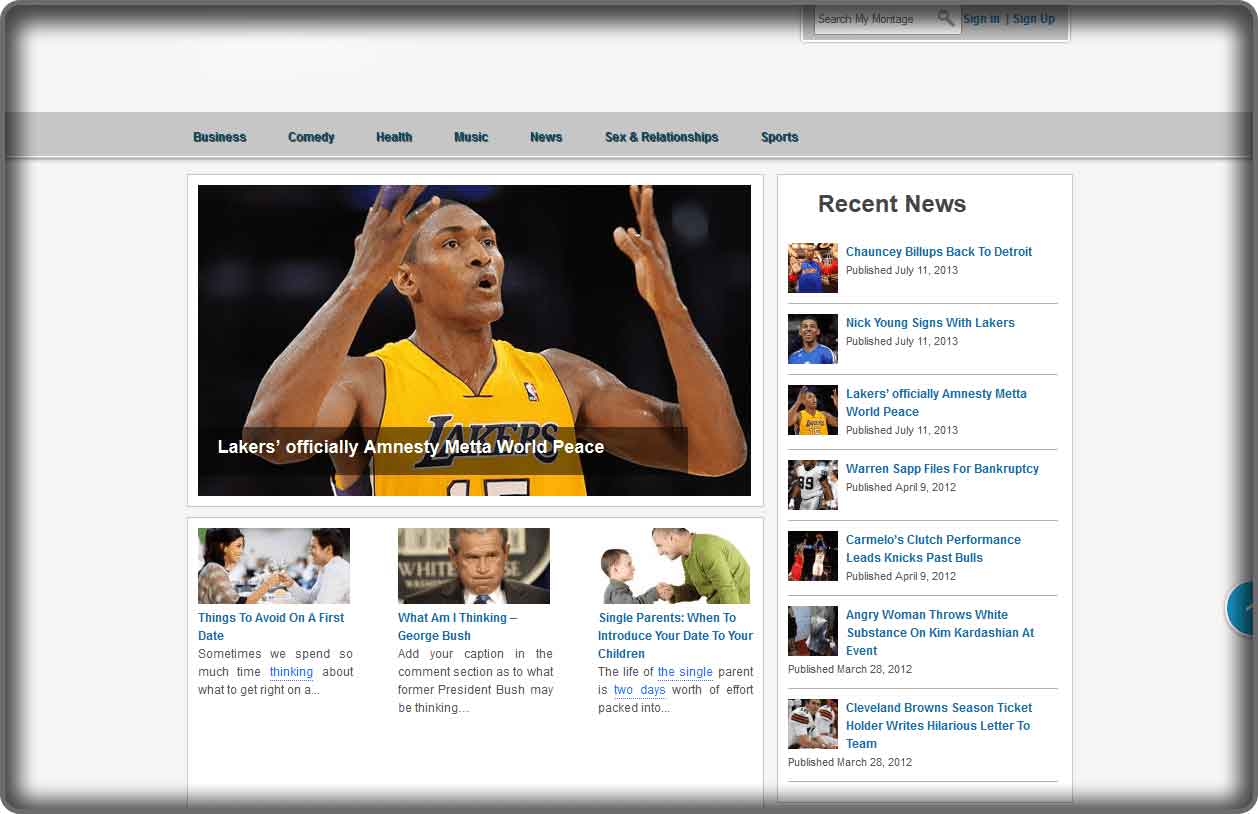The image size is (1258, 814).
Task: Switch to the Sports section
Action: pyautogui.click(x=779, y=137)
